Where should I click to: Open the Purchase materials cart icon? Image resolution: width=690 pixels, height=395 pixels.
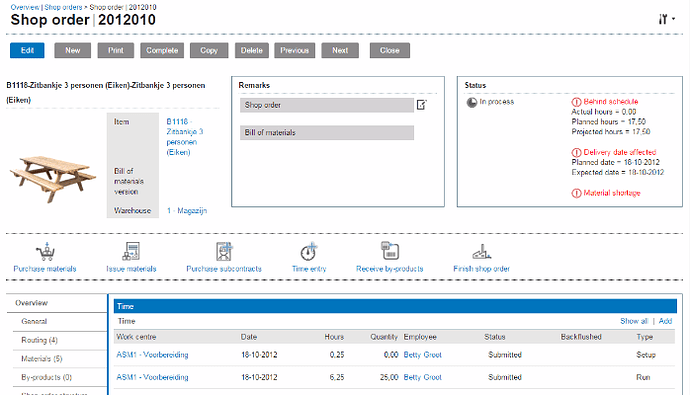[45, 252]
